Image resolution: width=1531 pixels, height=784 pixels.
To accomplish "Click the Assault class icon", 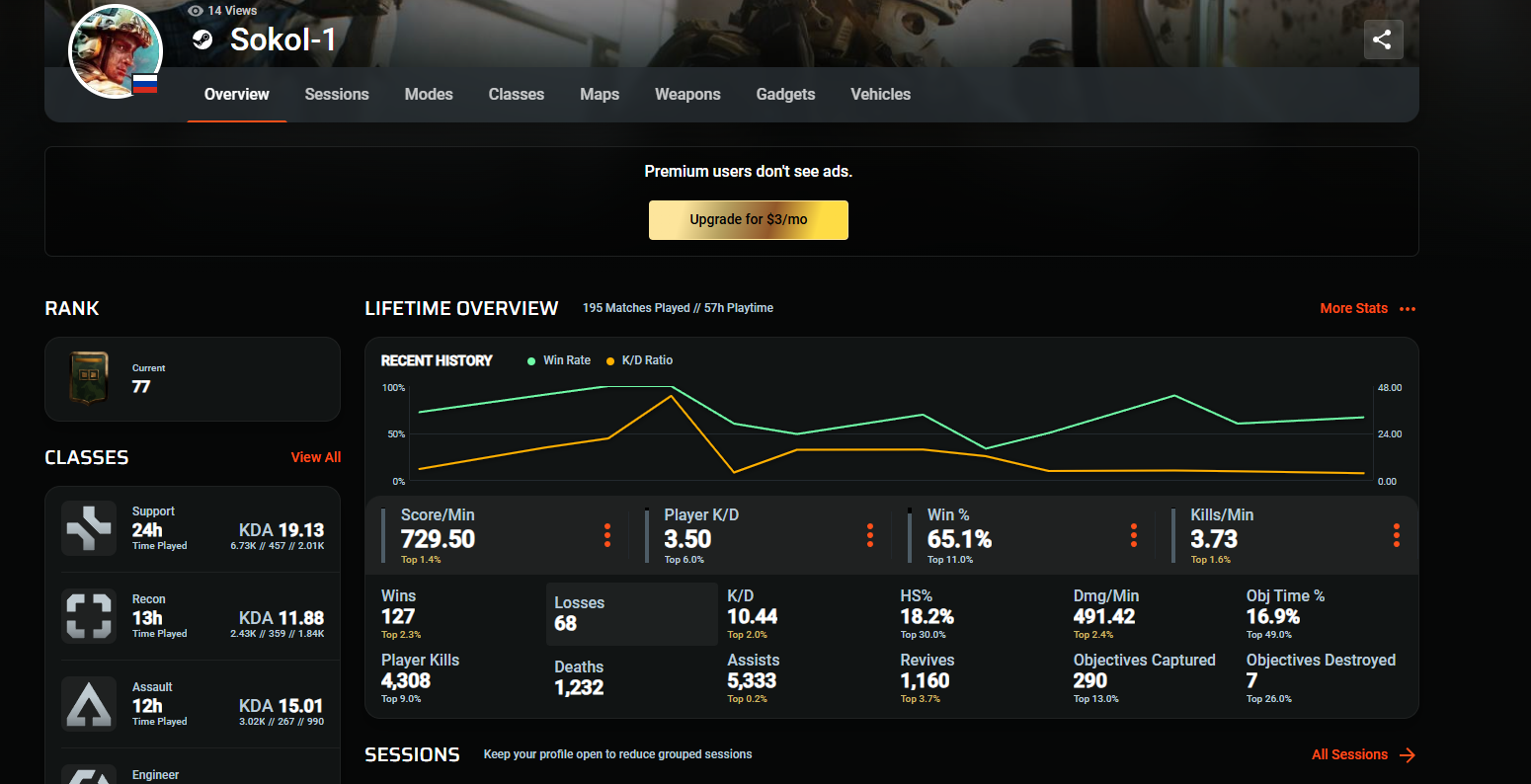I will (x=89, y=703).
